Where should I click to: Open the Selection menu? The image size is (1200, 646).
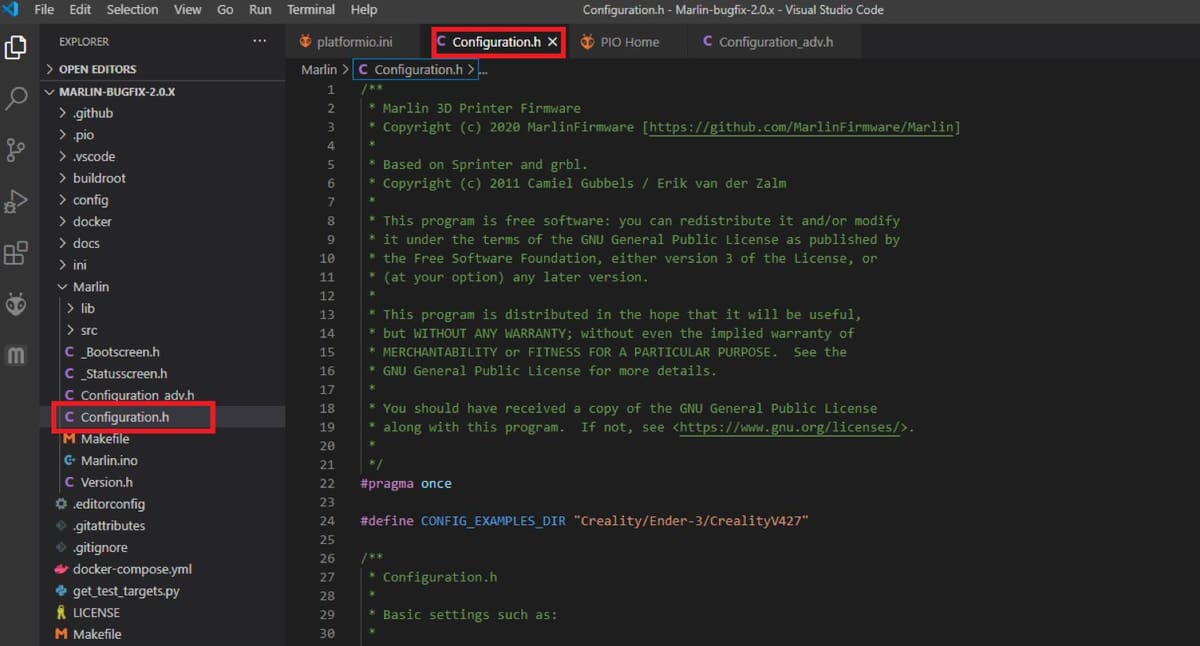point(132,10)
